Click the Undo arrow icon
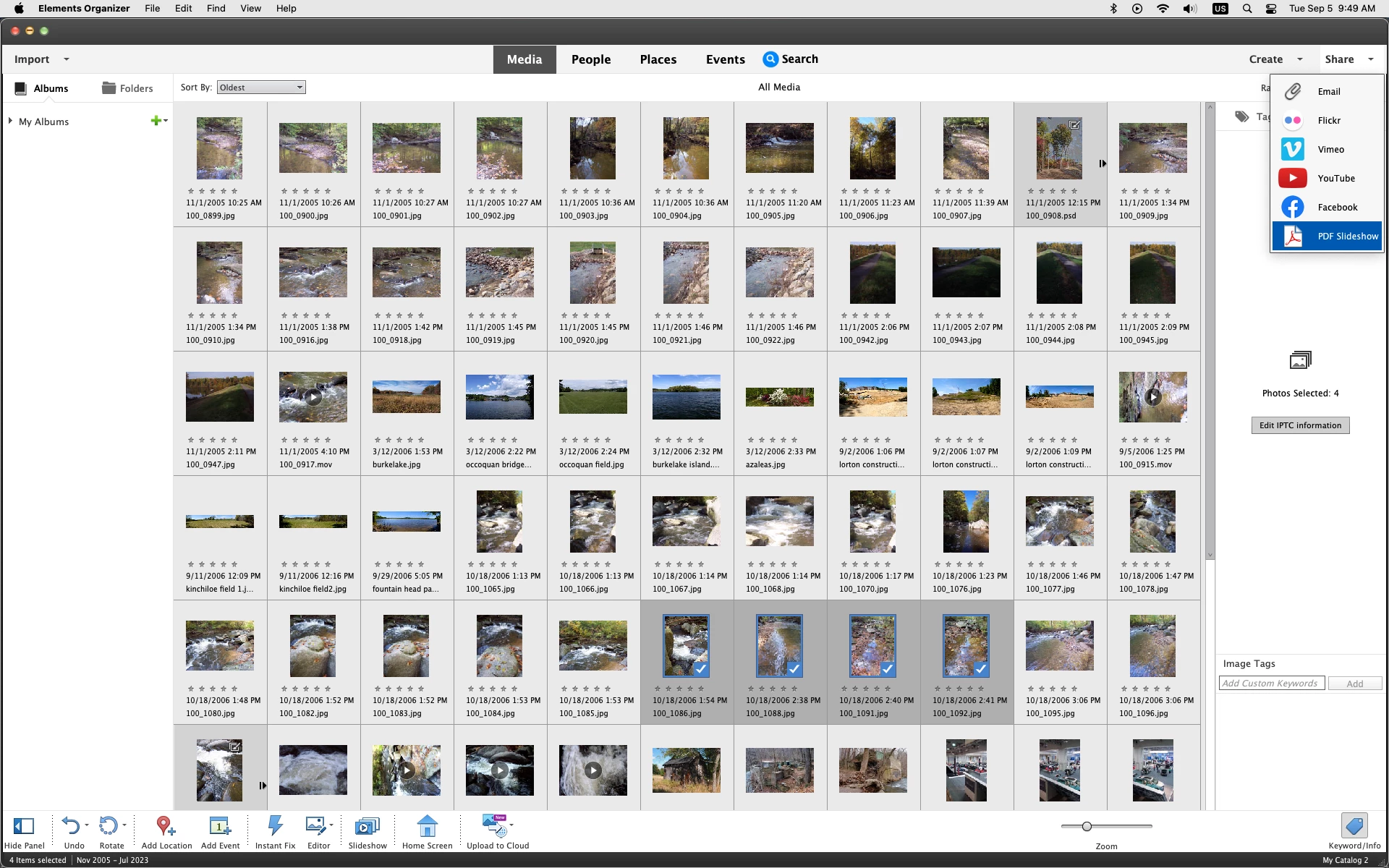This screenshot has width=1389, height=868. point(70,825)
